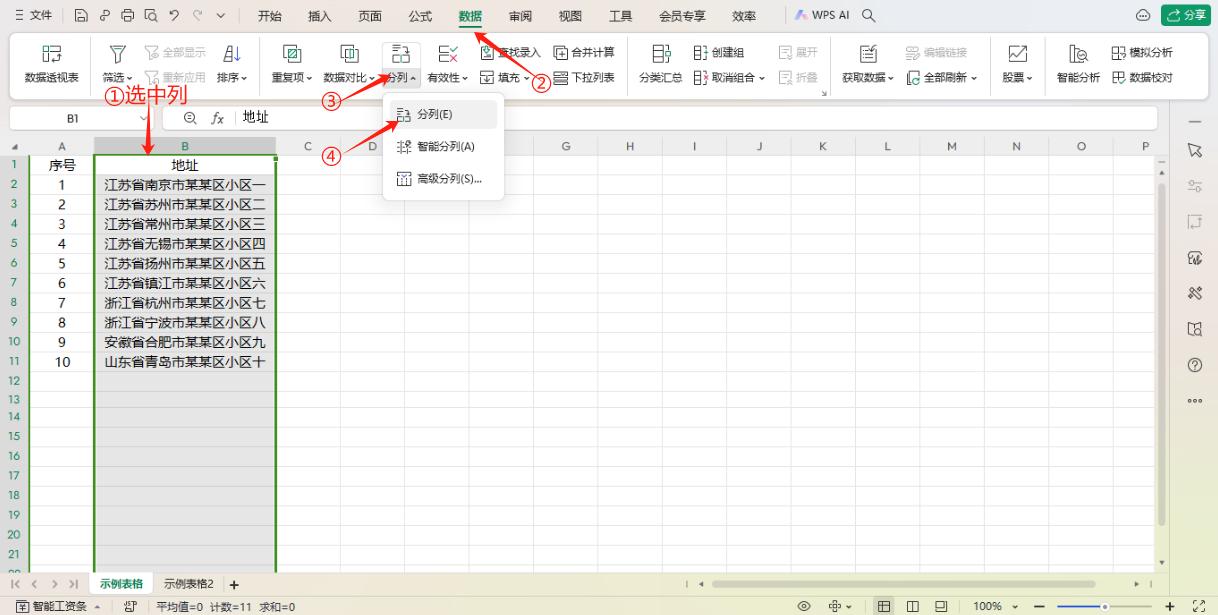Click the zoom slider handle
The width and height of the screenshot is (1218, 615).
(1105, 606)
